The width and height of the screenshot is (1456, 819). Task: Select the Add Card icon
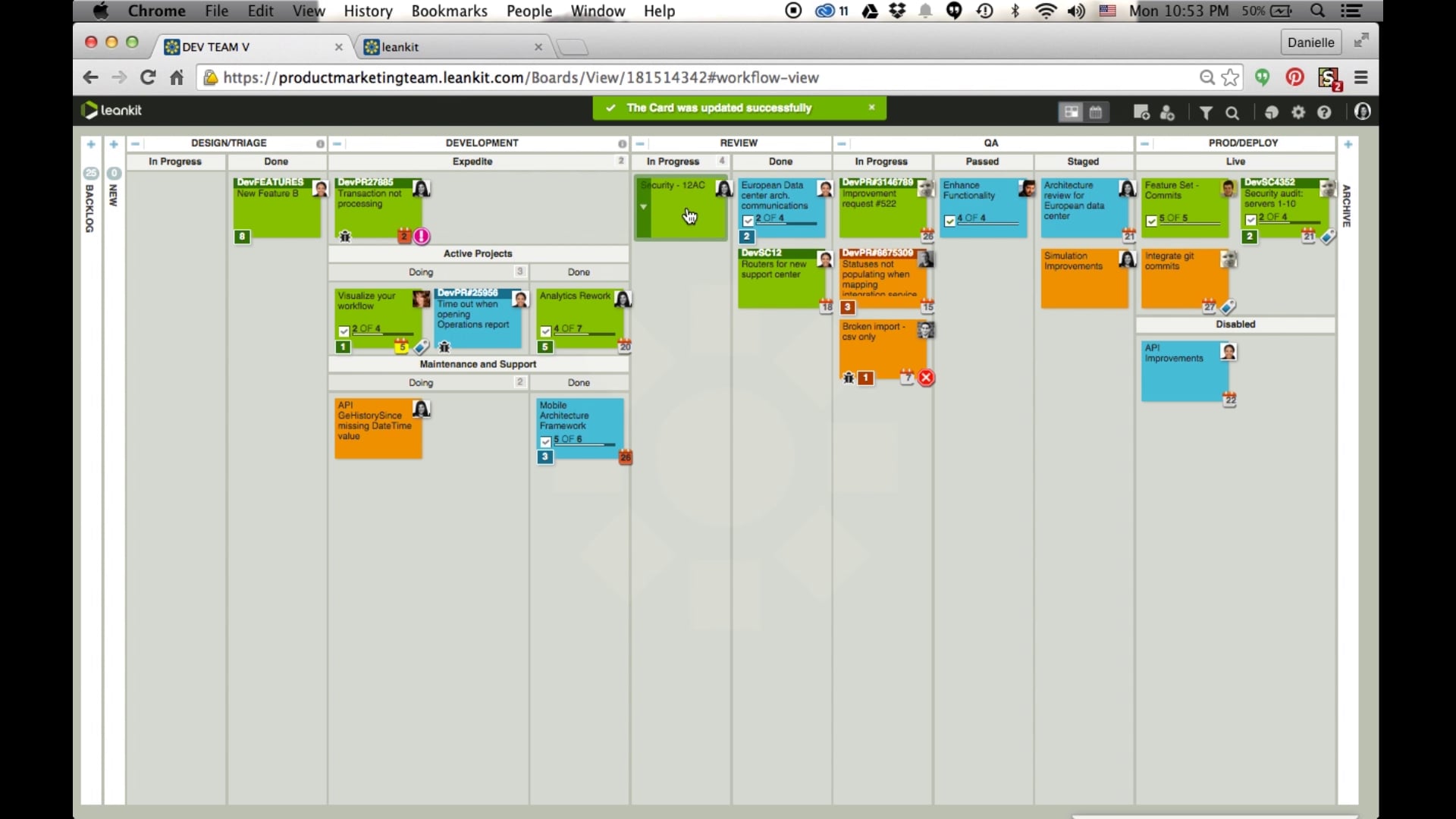tap(1141, 112)
